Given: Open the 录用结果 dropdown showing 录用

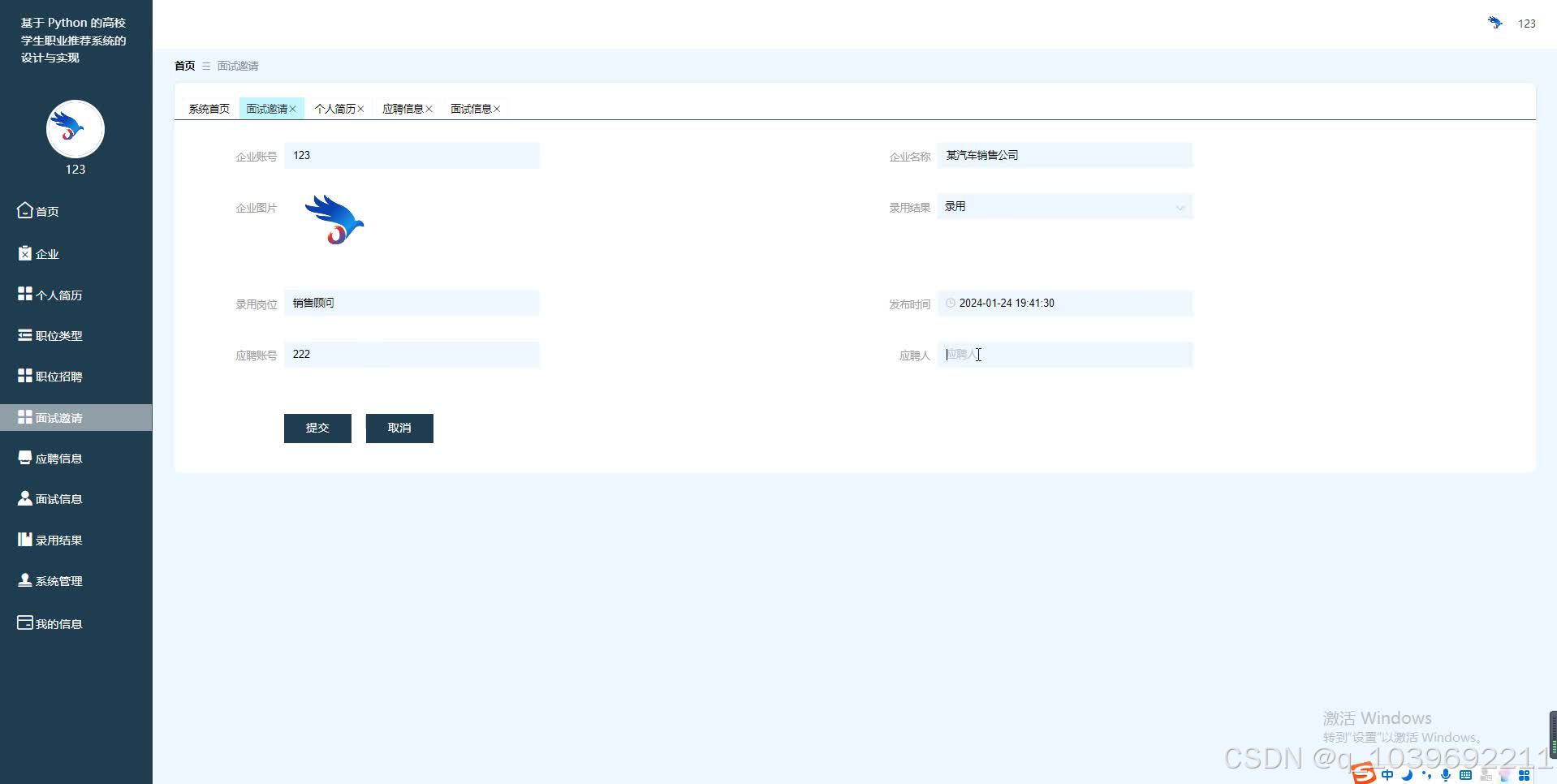Looking at the screenshot, I should coord(1065,207).
